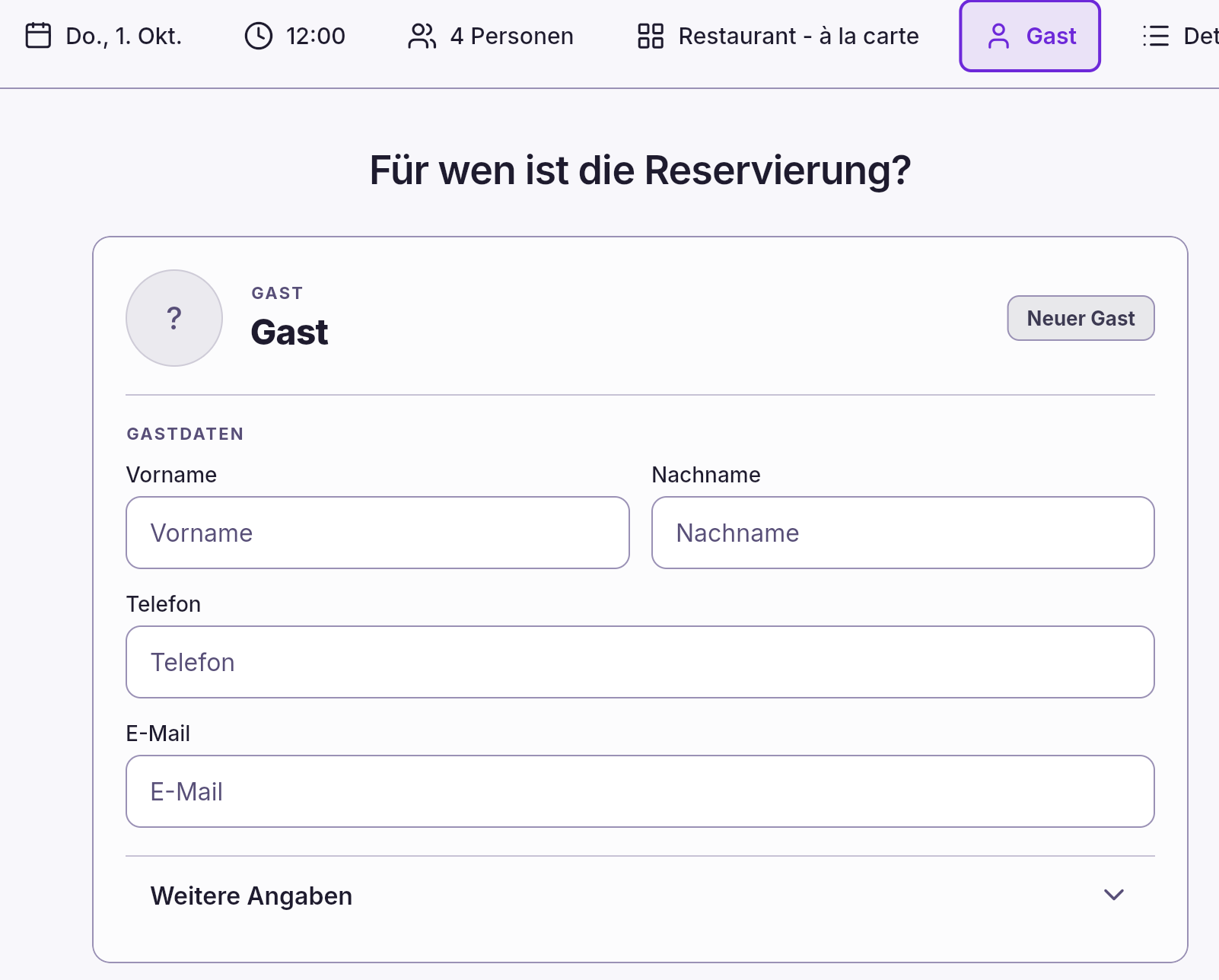
Task: Open the date step Do., 1. Okt.
Action: click(103, 36)
